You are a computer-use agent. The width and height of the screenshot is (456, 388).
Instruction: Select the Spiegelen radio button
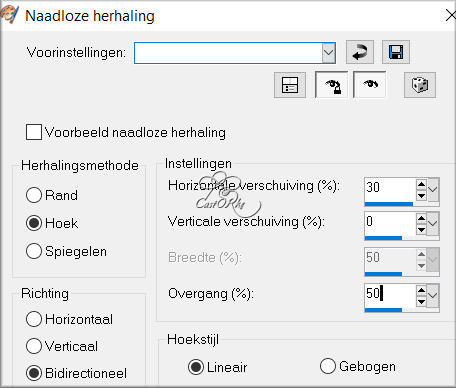pos(34,251)
